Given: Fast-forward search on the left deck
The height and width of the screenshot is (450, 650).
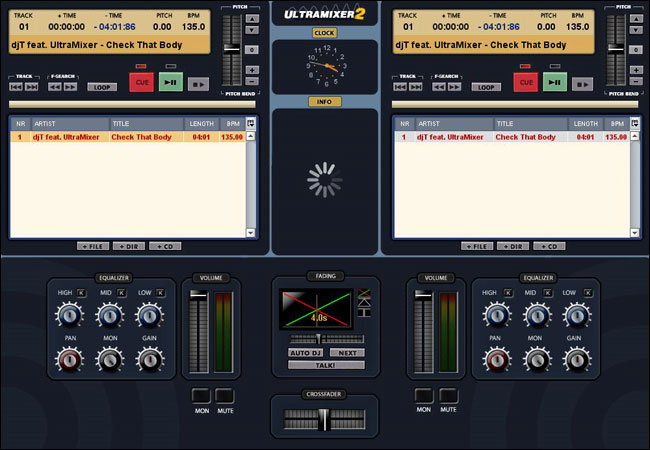Looking at the screenshot, I should point(71,87).
